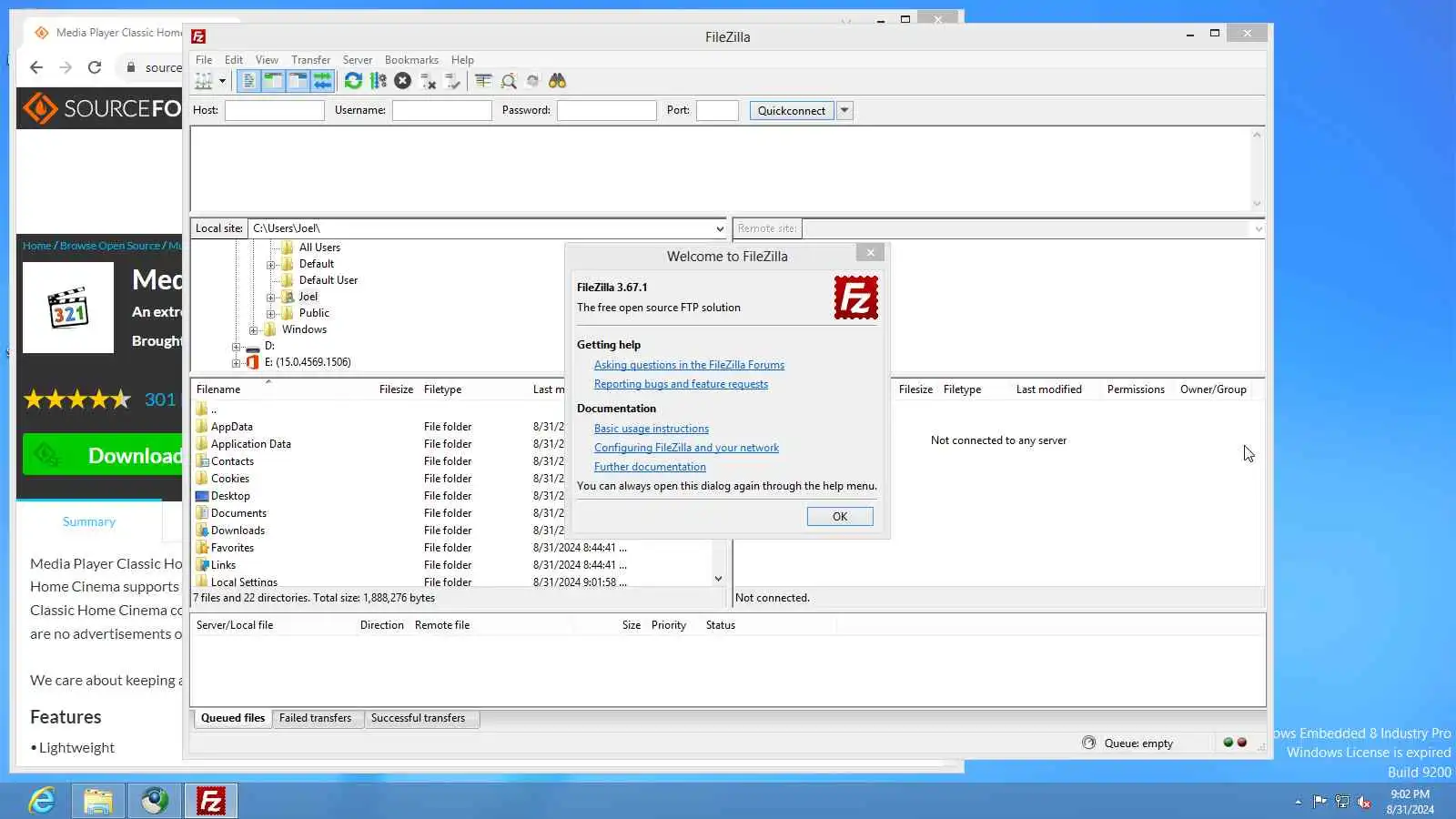Refresh the file and folder lists

tap(353, 81)
